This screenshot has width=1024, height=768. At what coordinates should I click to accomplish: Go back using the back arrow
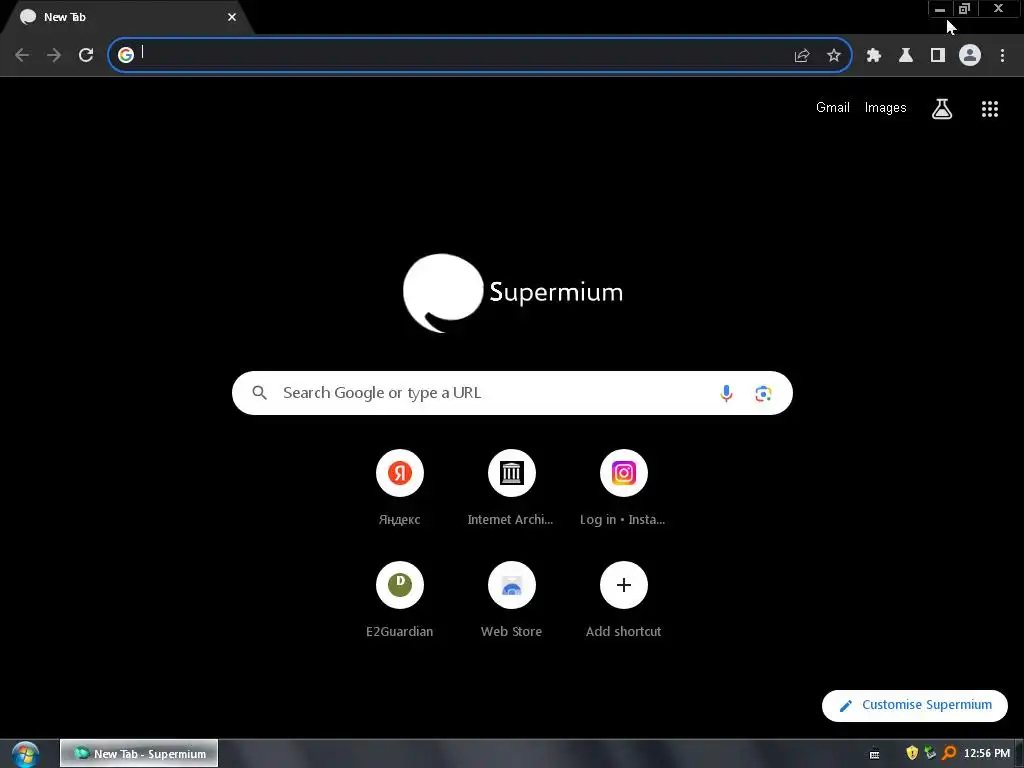click(22, 56)
